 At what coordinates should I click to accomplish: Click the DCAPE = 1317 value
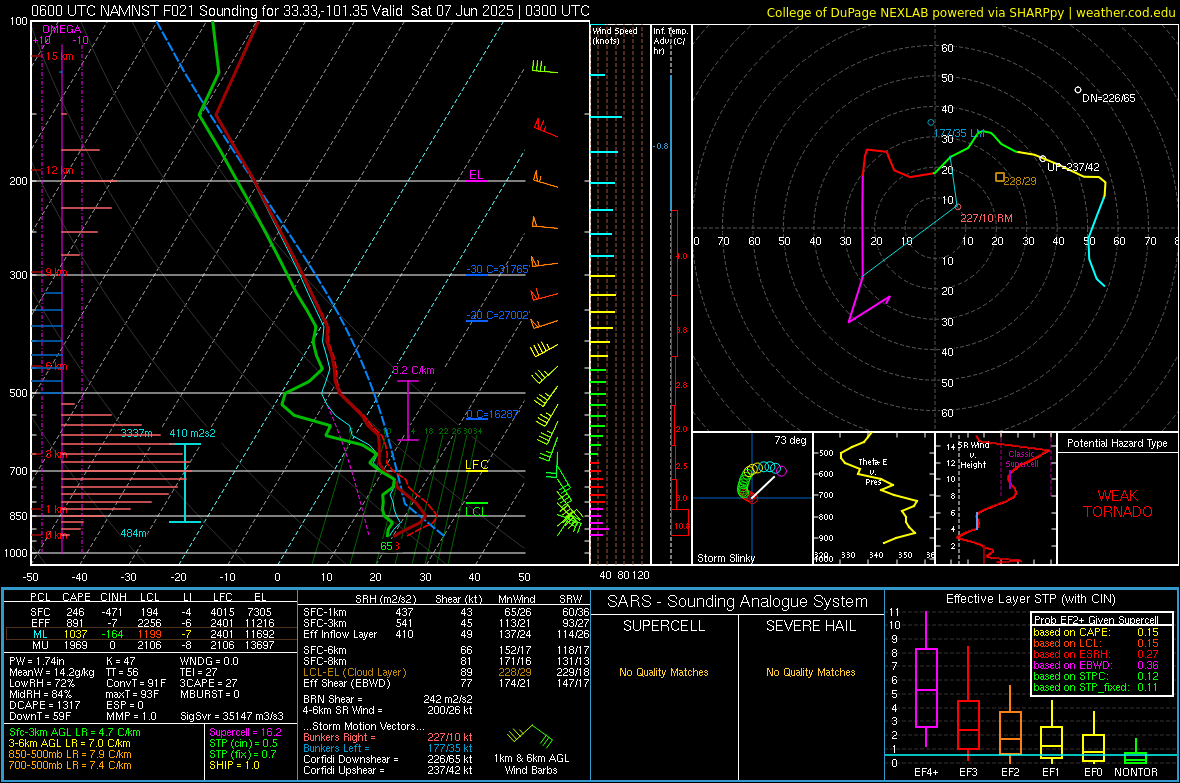coord(44,705)
